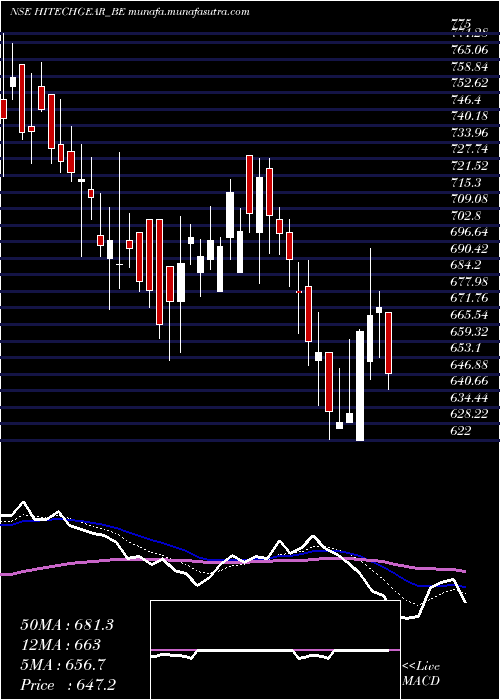Click the 684.2 price axis label
Image resolution: width=500 pixels, height=700 pixels.
point(467,265)
